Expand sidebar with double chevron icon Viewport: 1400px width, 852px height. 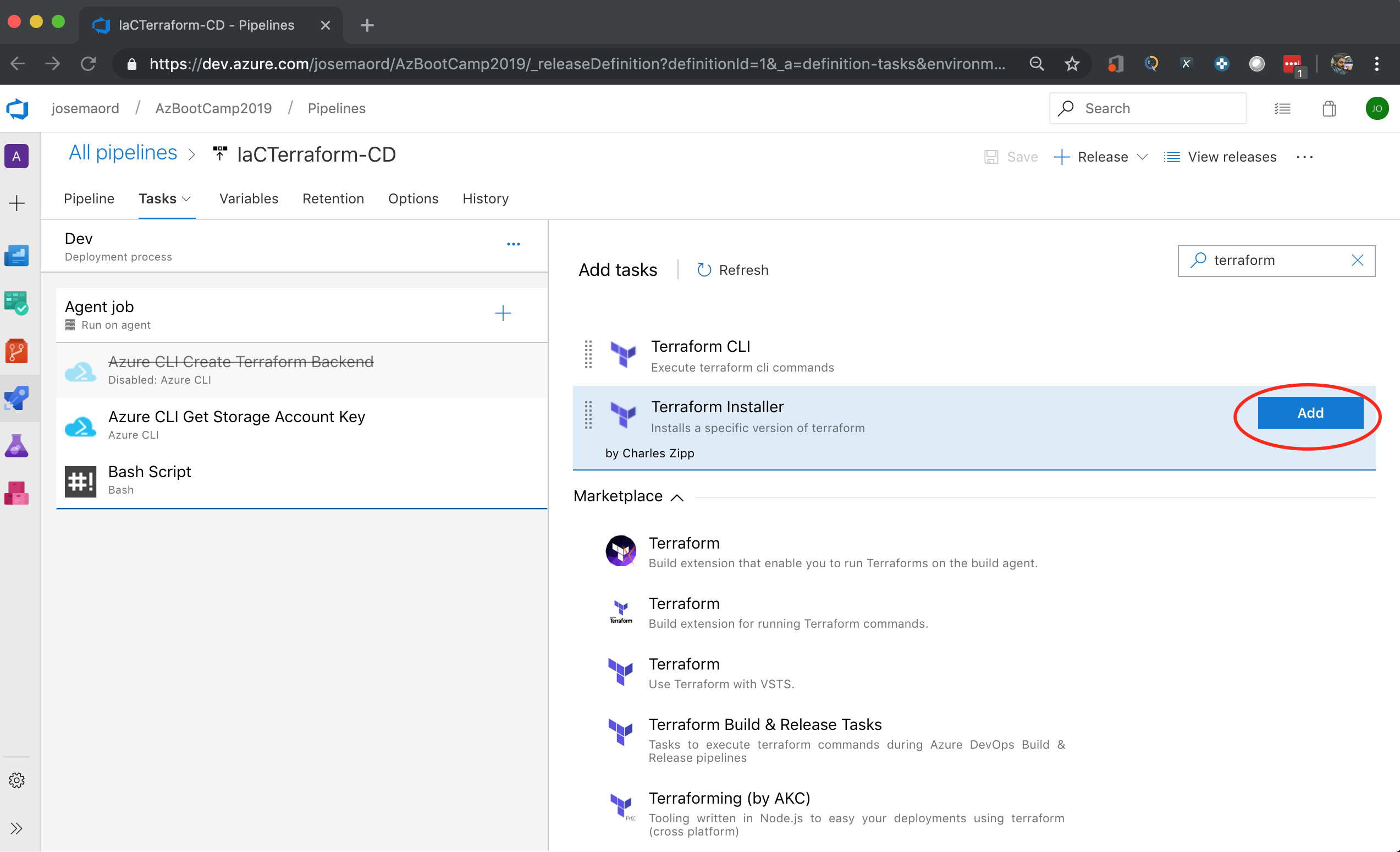point(16,828)
